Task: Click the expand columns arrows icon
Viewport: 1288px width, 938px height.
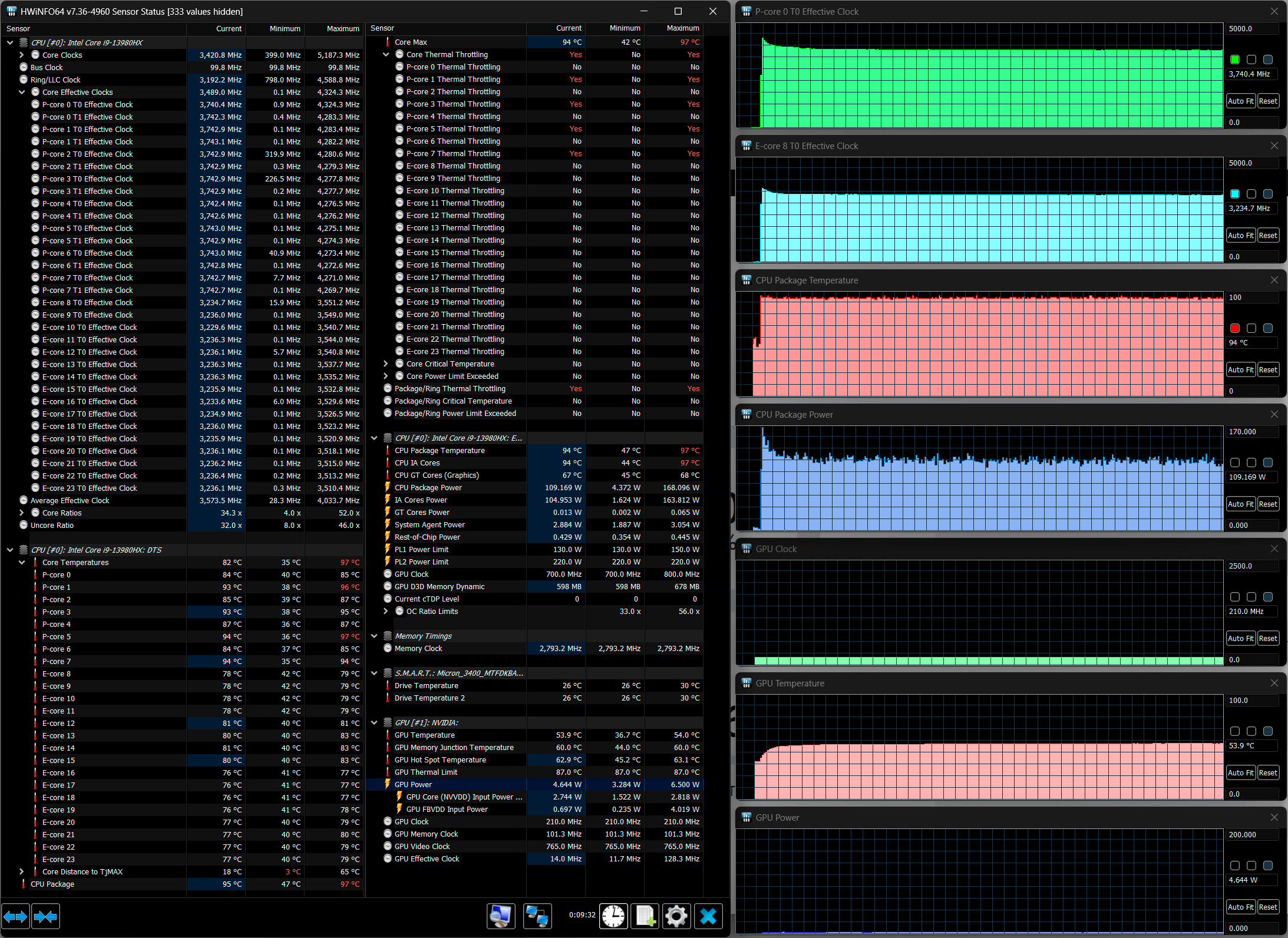Action: coord(15,916)
